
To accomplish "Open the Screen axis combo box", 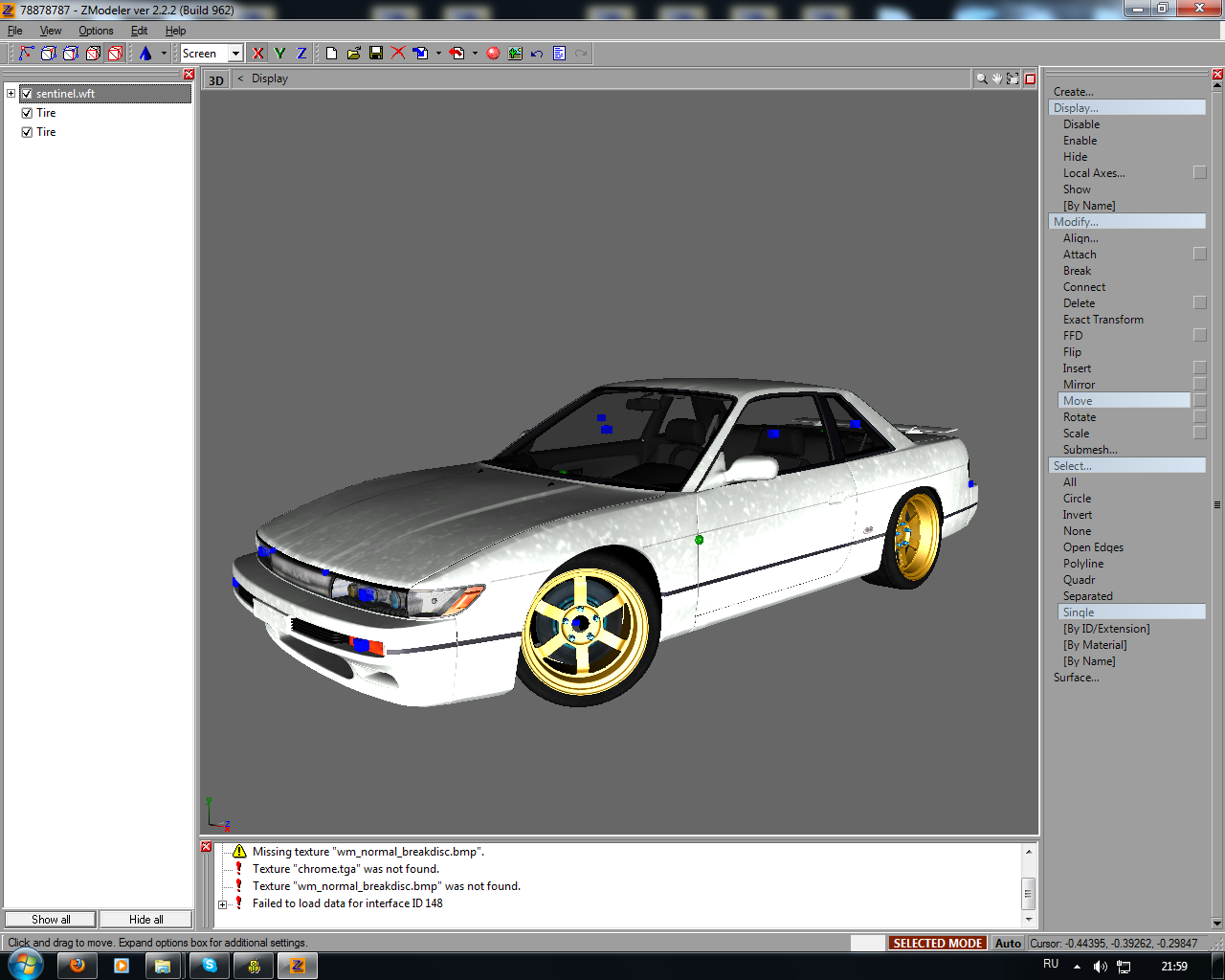I will pyautogui.click(x=212, y=54).
